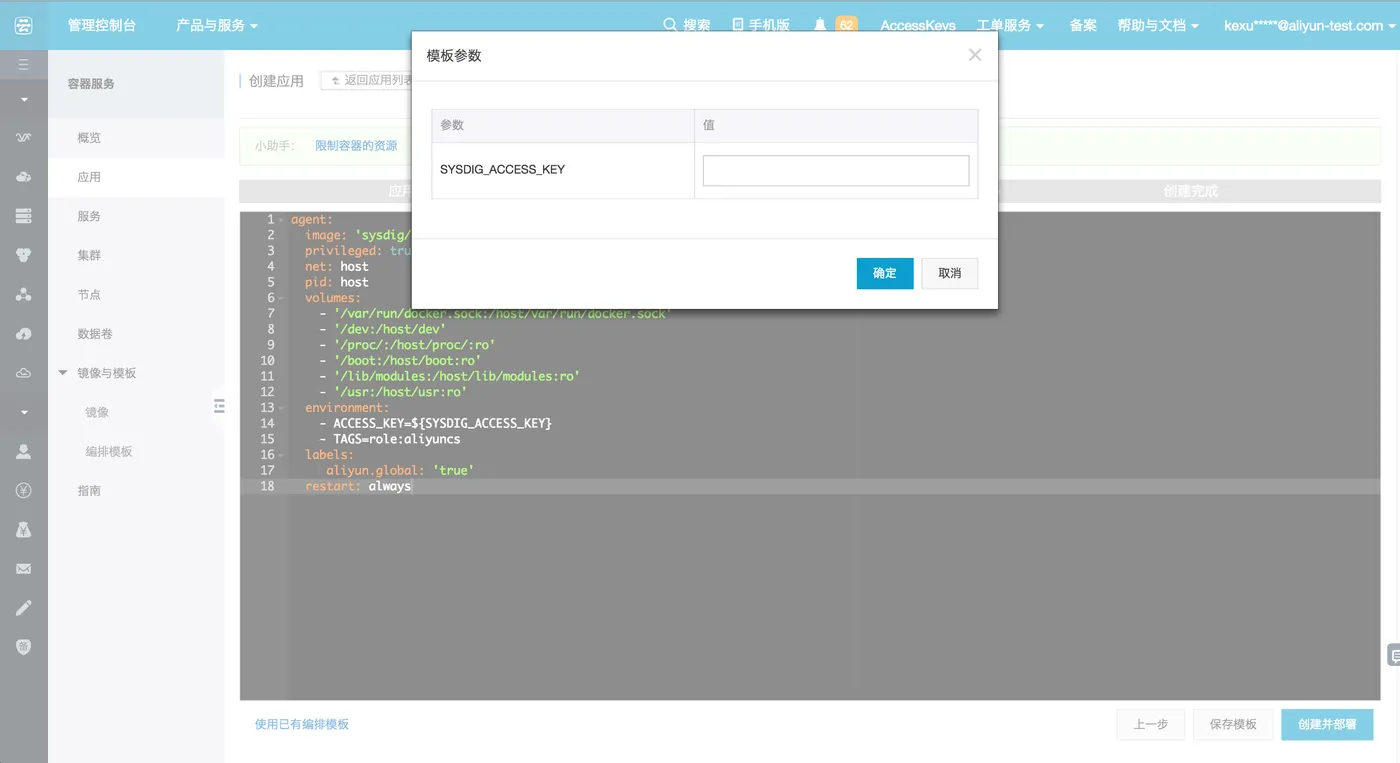
Task: Open the 帮助与文档 dropdown
Action: point(1158,25)
